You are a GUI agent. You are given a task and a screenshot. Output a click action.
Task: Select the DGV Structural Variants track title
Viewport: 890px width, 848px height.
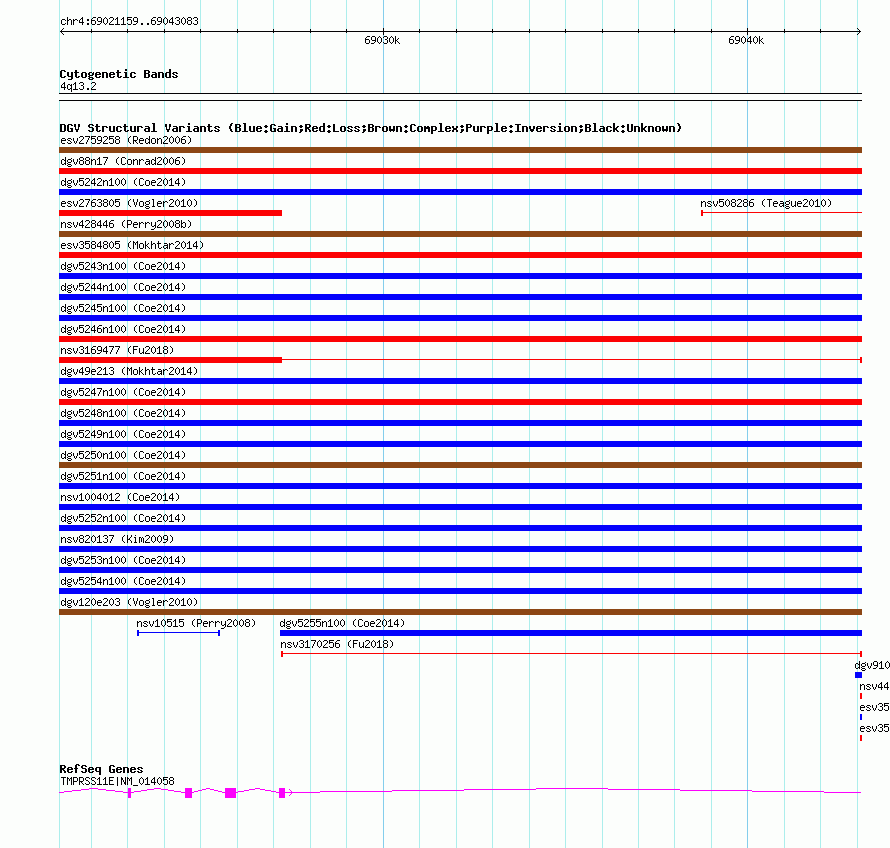(371, 128)
